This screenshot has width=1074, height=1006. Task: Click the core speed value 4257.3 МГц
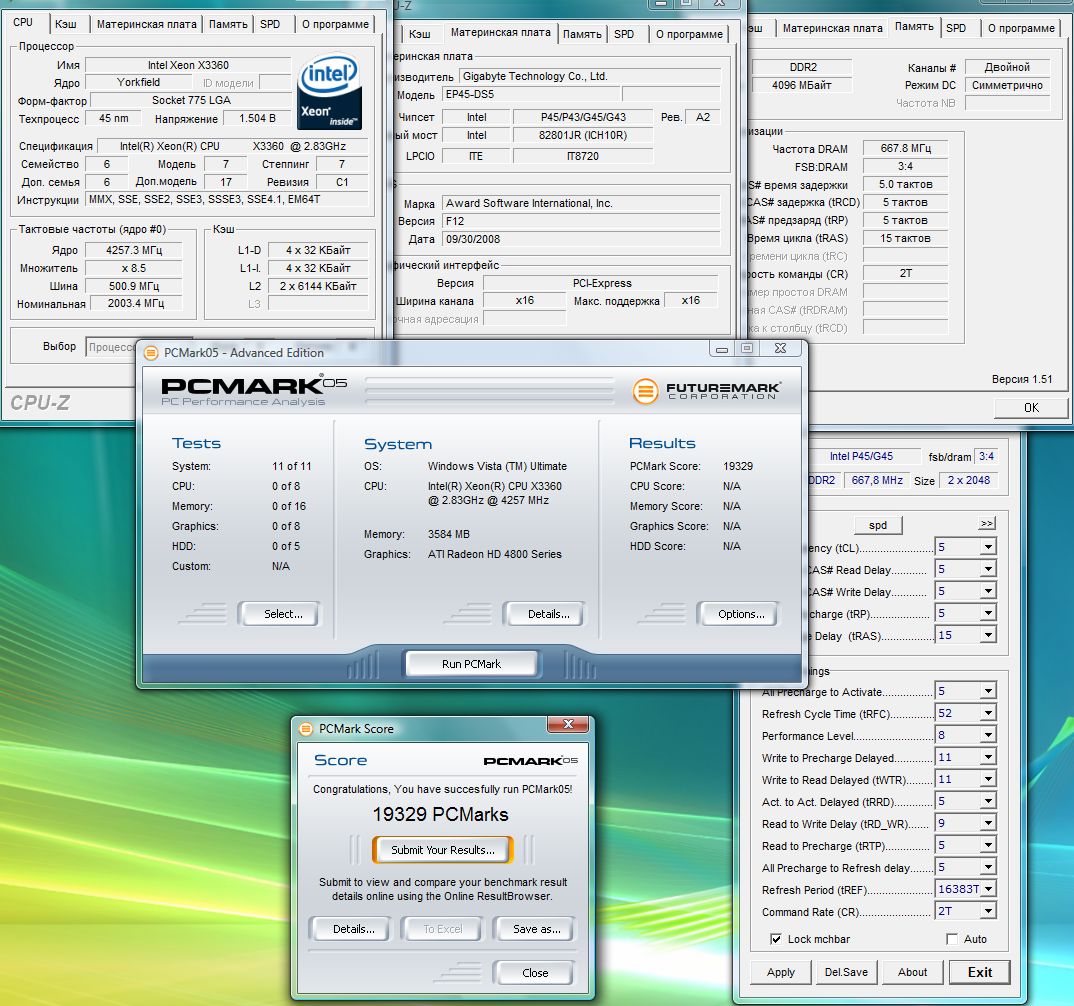(134, 250)
